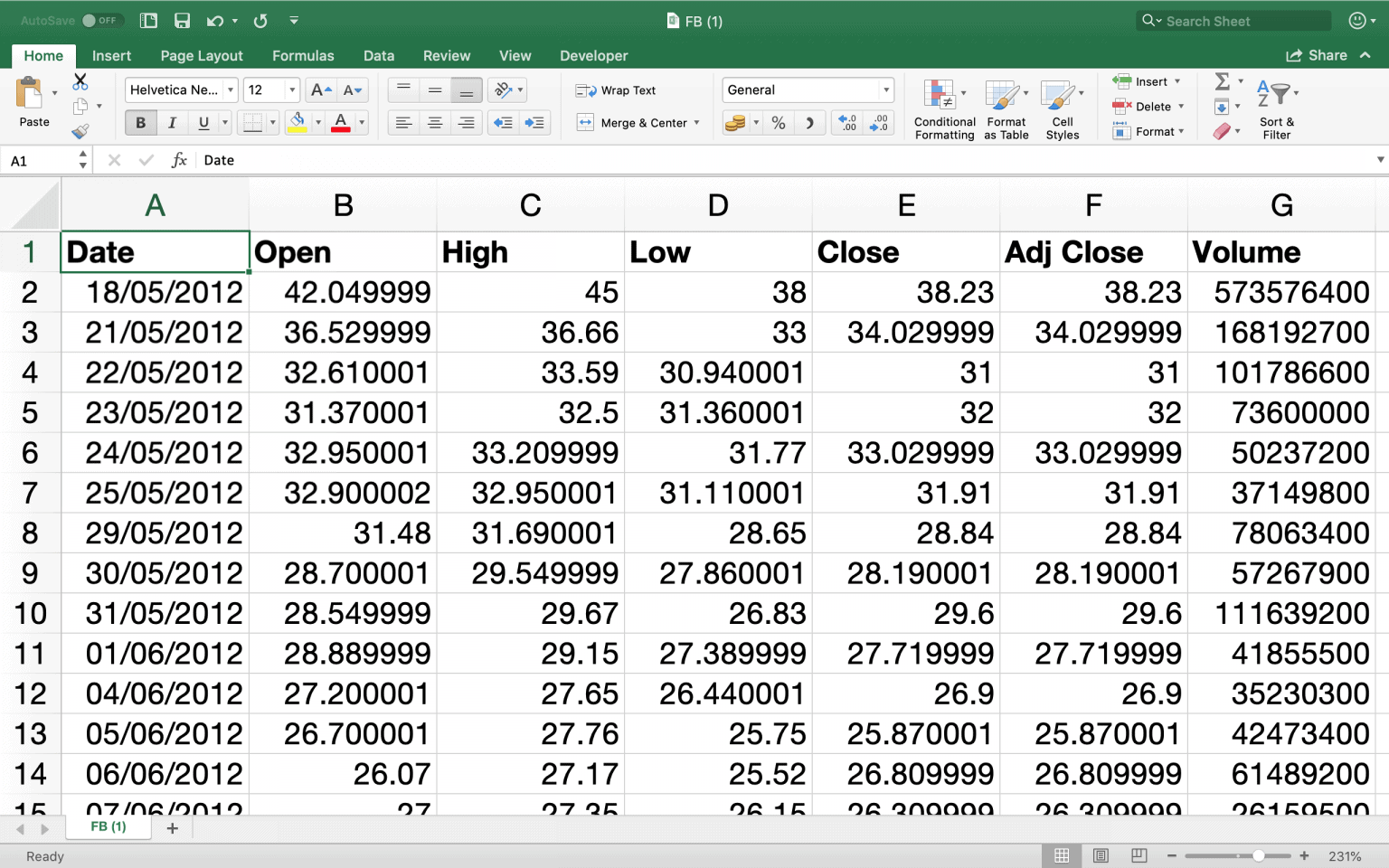Open Conditional Formatting options

[x=943, y=107]
